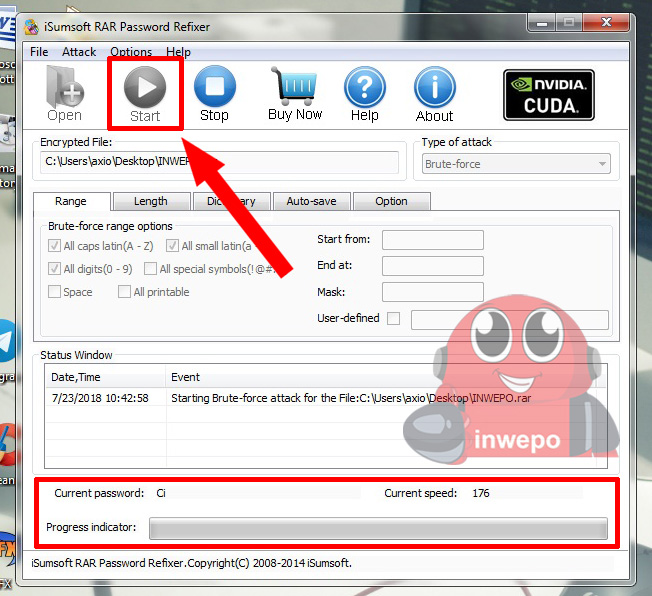
Task: Click the End at input field
Action: (x=433, y=266)
